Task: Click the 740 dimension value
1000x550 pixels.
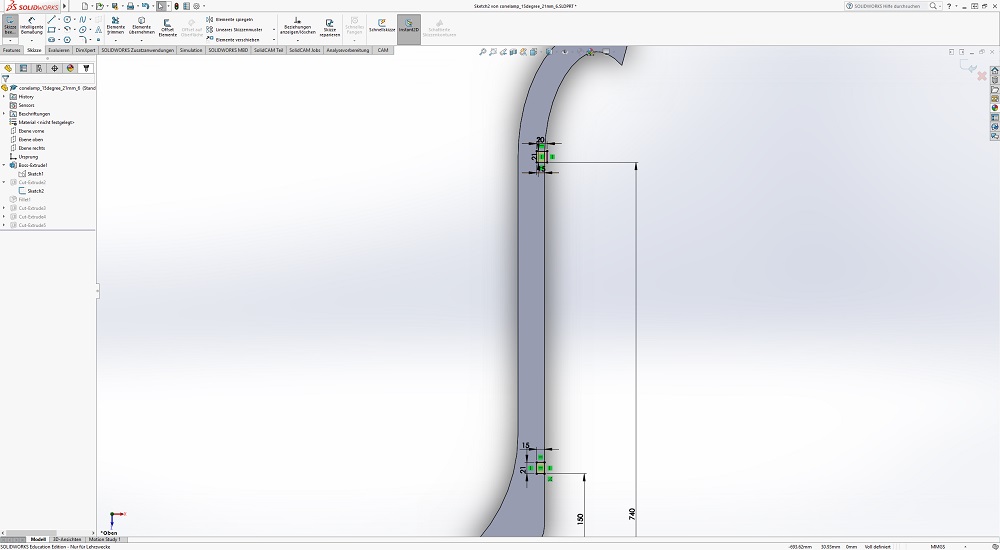Action: point(632,513)
